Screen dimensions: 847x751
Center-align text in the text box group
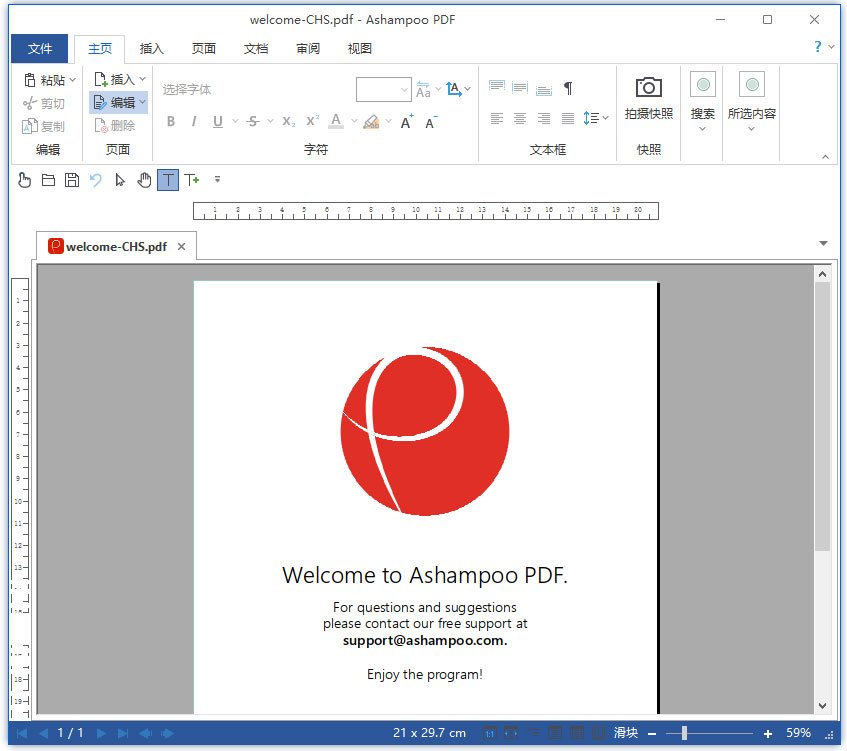[x=520, y=118]
